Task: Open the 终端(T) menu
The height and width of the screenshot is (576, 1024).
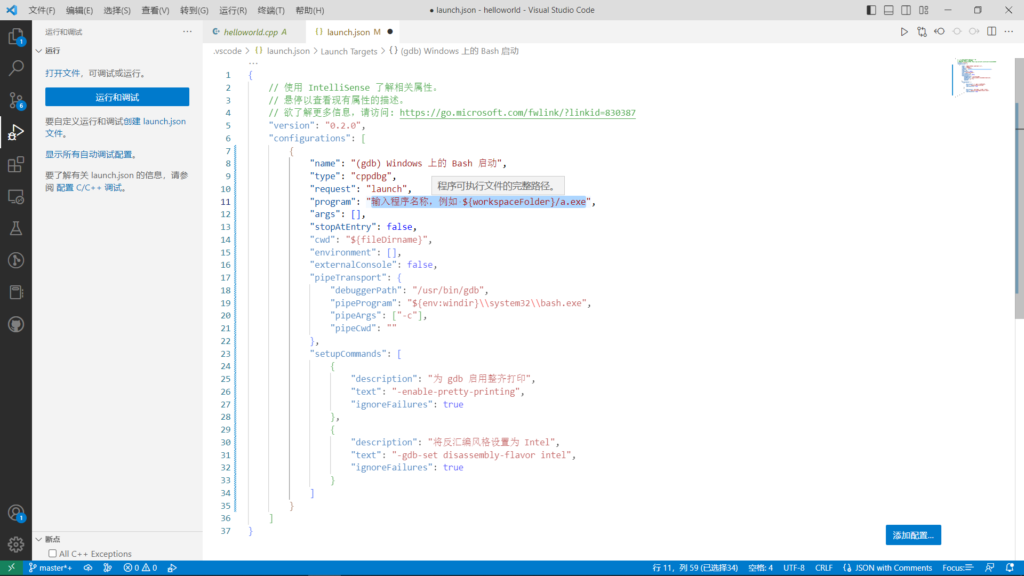Action: [269, 10]
